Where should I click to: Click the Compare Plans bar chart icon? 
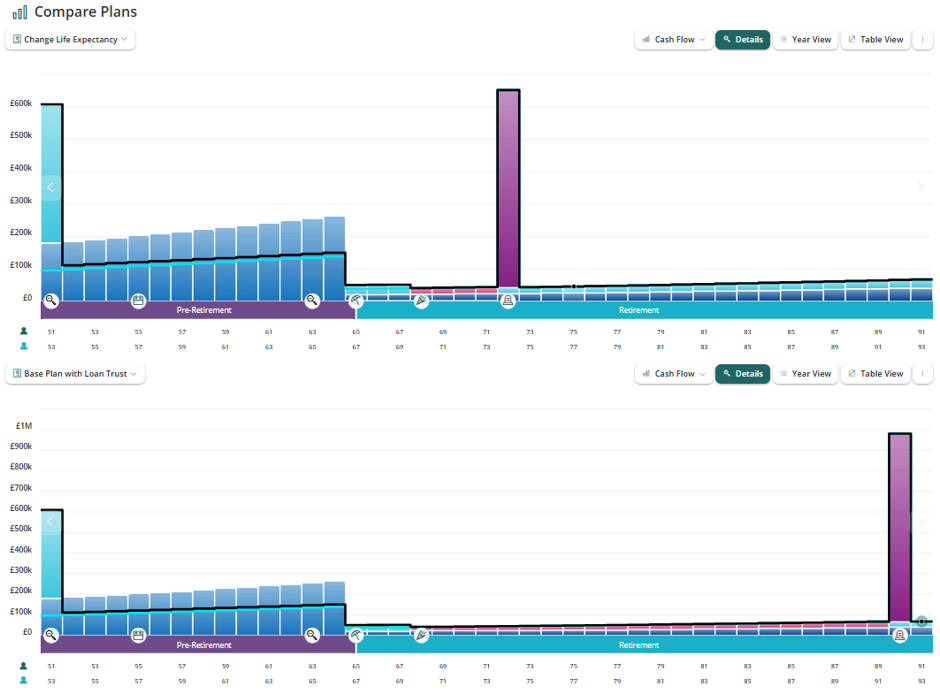click(x=20, y=12)
